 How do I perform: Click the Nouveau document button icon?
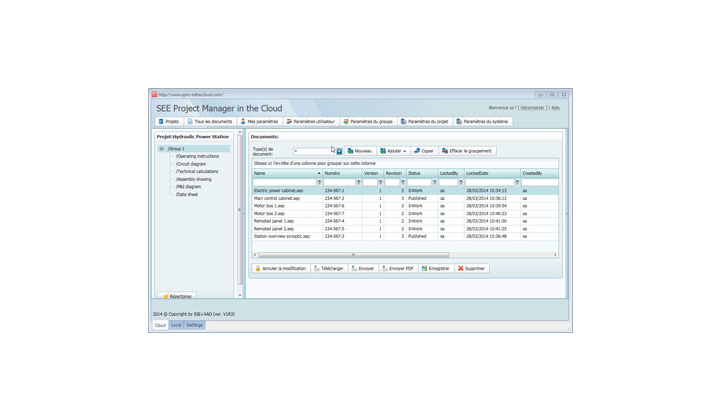pyautogui.click(x=351, y=151)
